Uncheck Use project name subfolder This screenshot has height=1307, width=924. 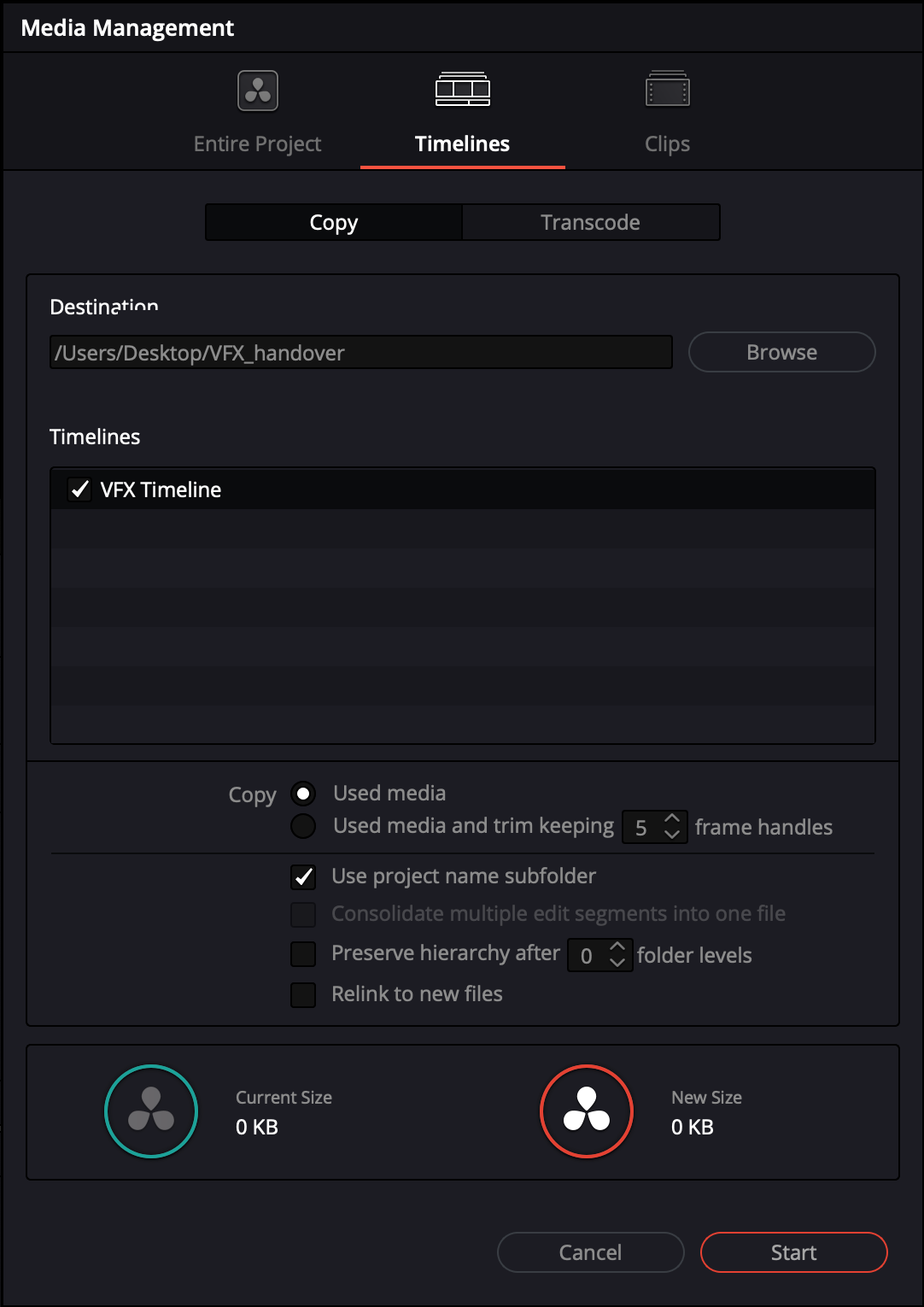click(303, 876)
